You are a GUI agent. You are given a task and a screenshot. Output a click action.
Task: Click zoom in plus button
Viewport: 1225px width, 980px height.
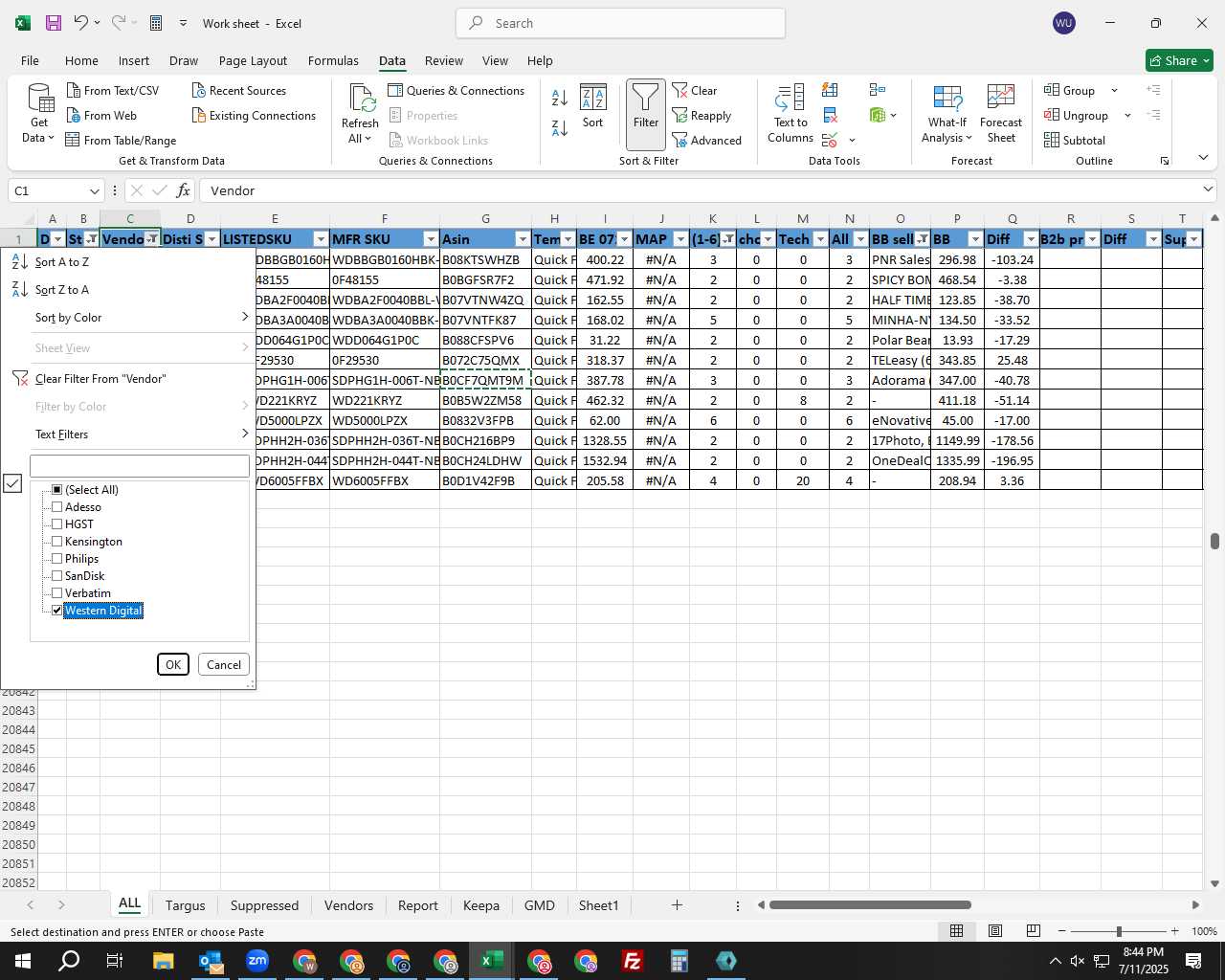coord(1174,931)
